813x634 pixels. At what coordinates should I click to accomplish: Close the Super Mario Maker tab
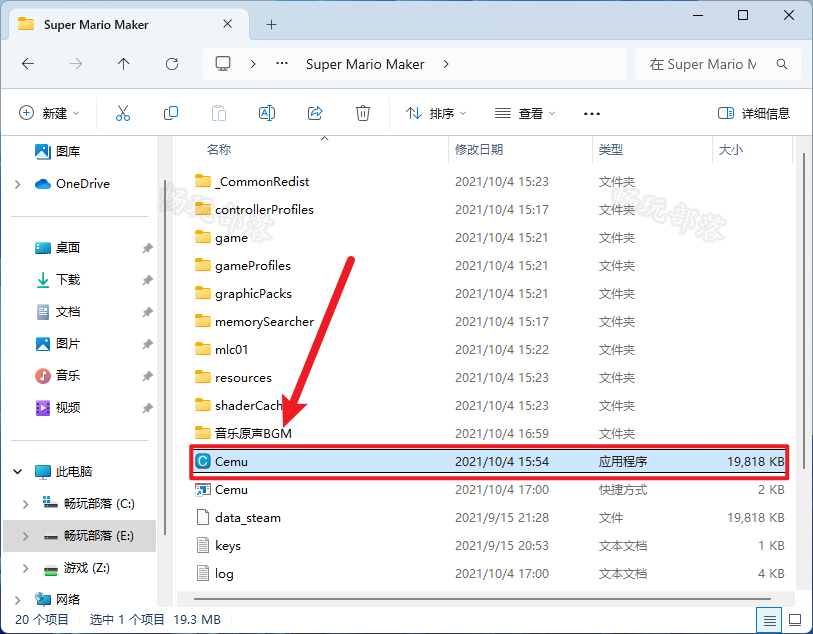[227, 24]
